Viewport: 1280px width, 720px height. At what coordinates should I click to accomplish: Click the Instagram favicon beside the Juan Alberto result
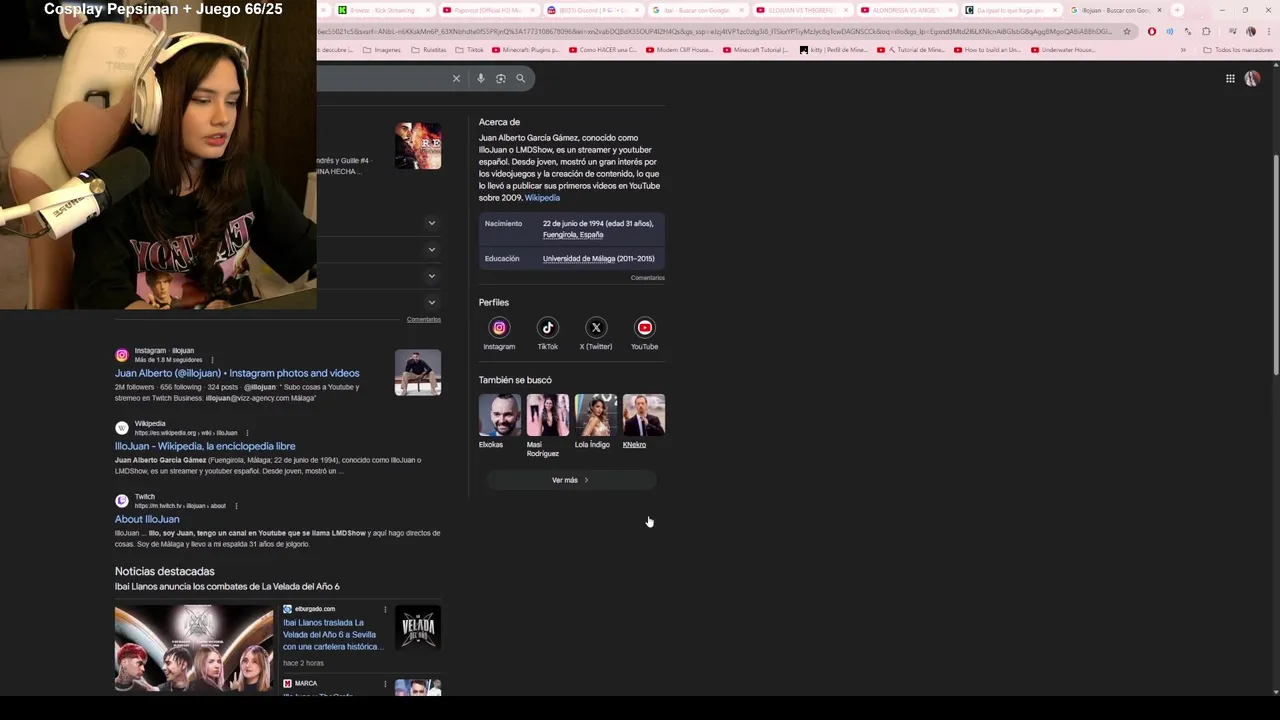(x=122, y=355)
